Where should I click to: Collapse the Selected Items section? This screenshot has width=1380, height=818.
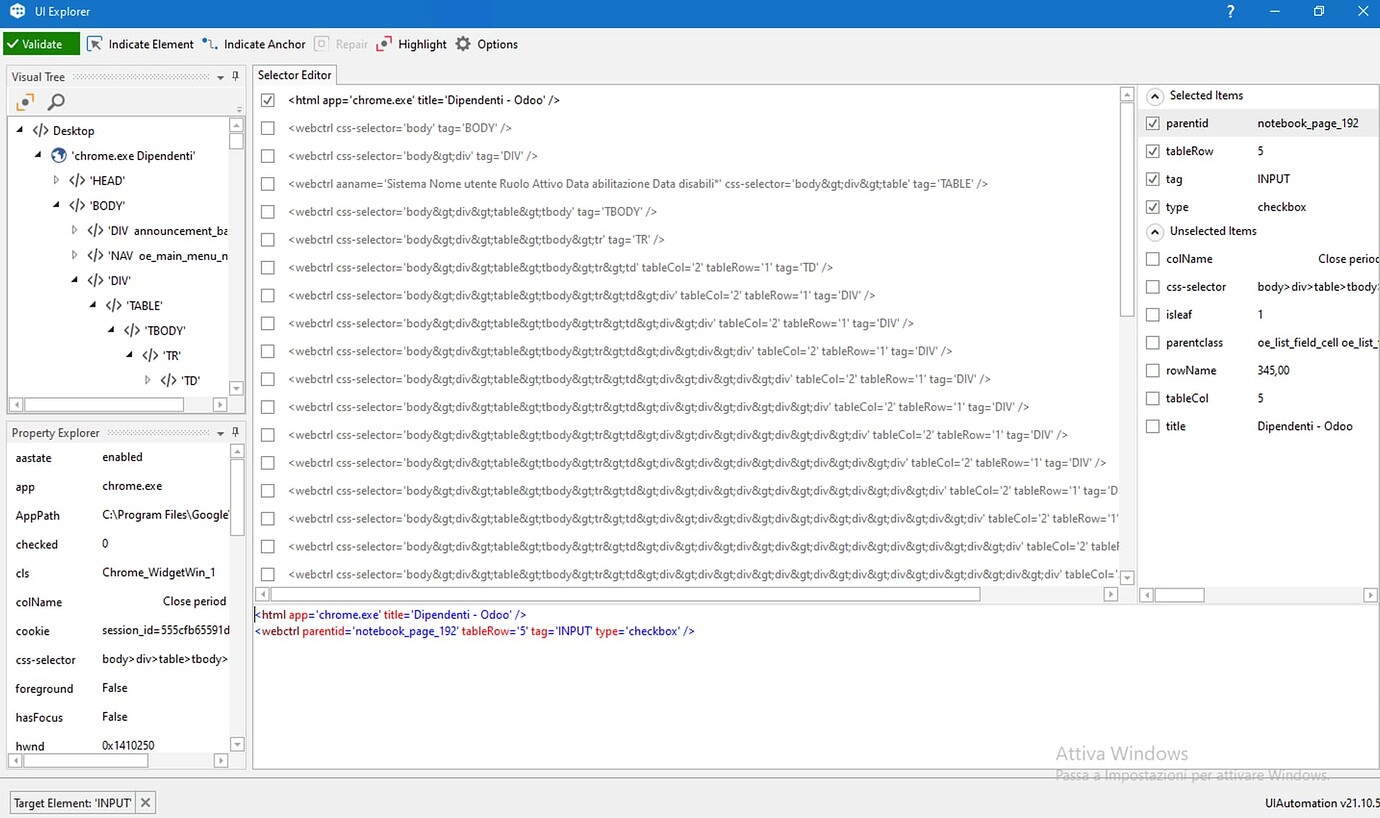point(1154,95)
